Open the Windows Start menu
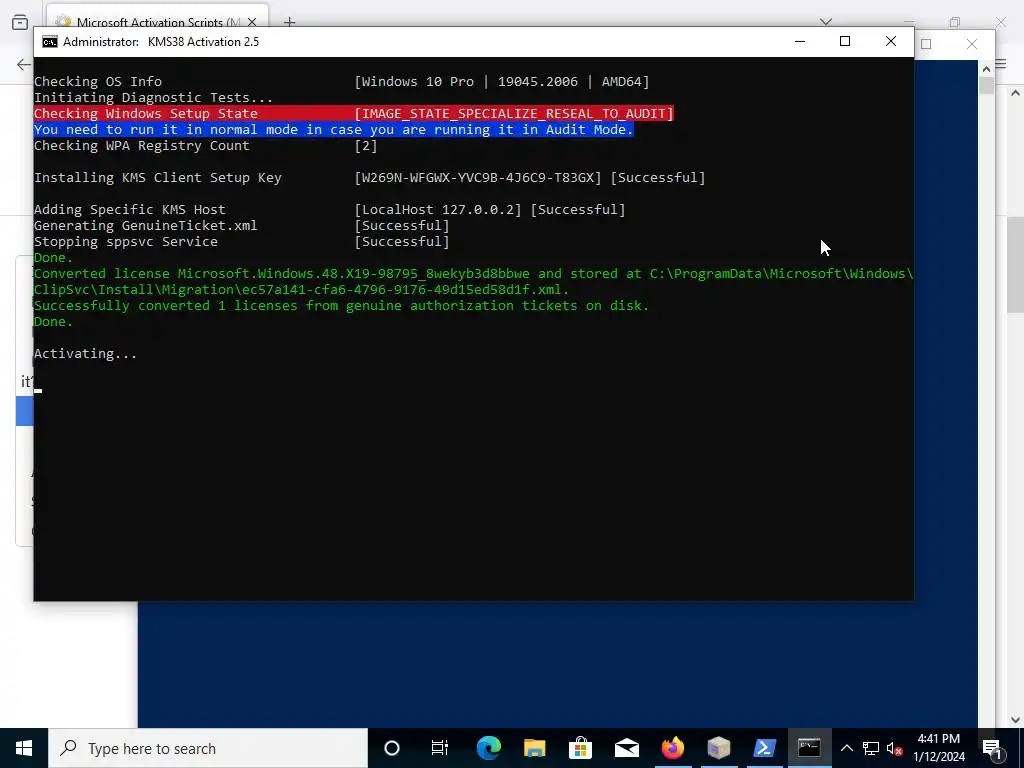Image resolution: width=1024 pixels, height=768 pixels. pos(24,748)
